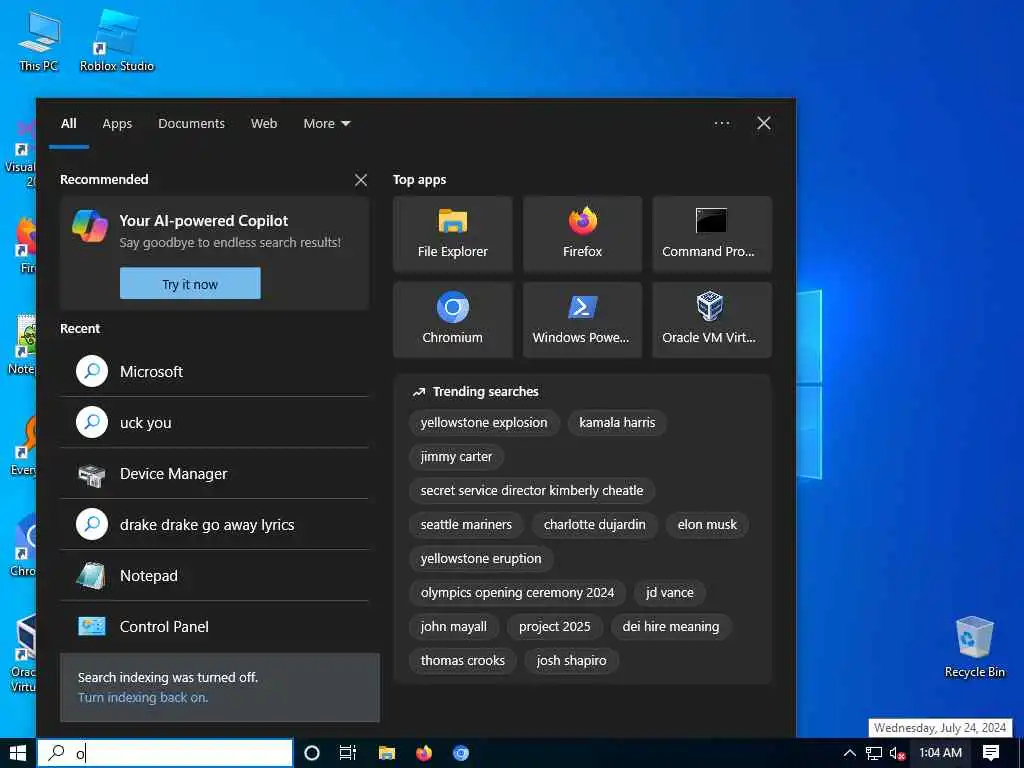Open Windows PowerShell tile
The image size is (1024, 768).
(583, 320)
